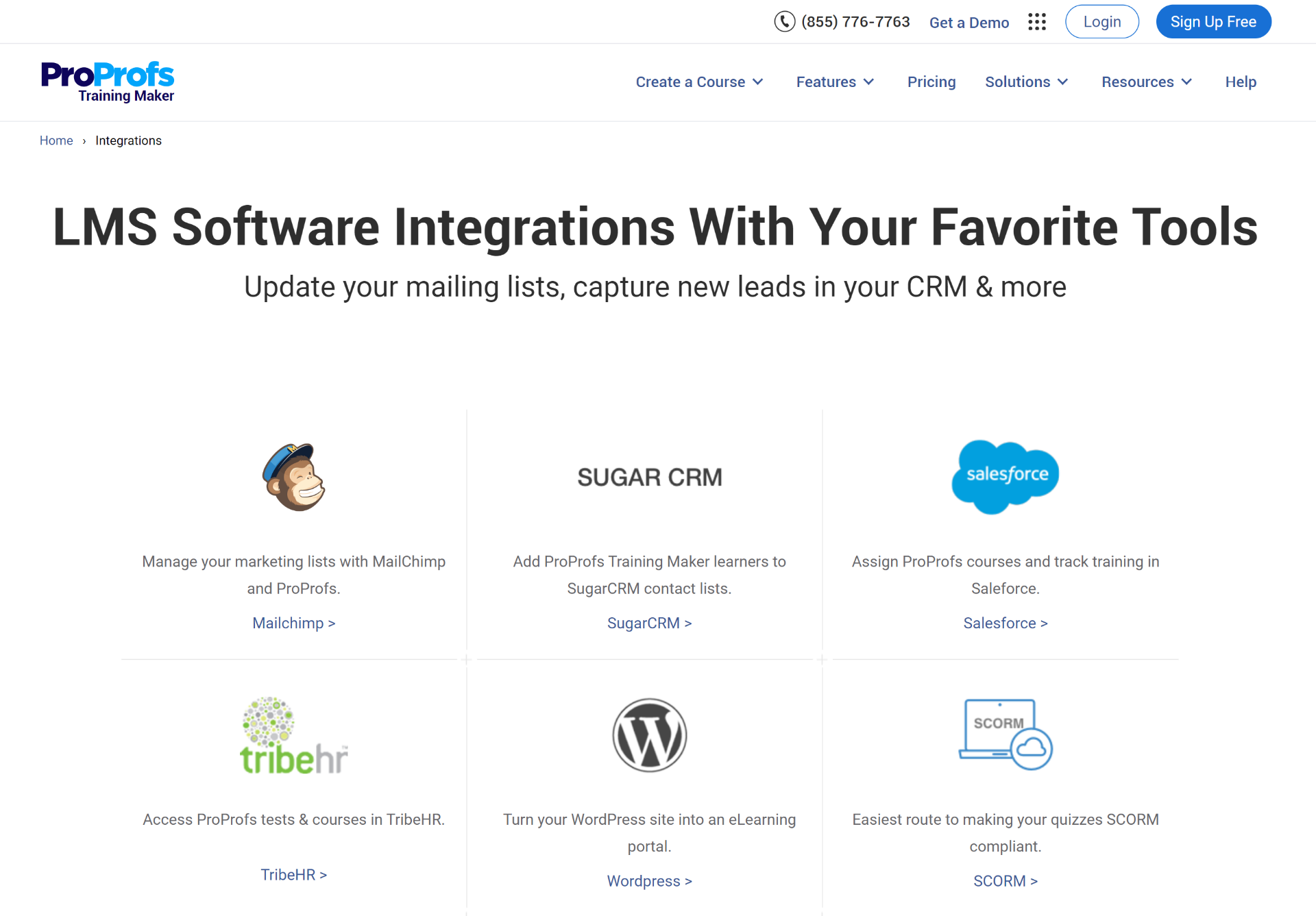Click the Get a Demo button
1316x916 pixels.
coord(967,21)
